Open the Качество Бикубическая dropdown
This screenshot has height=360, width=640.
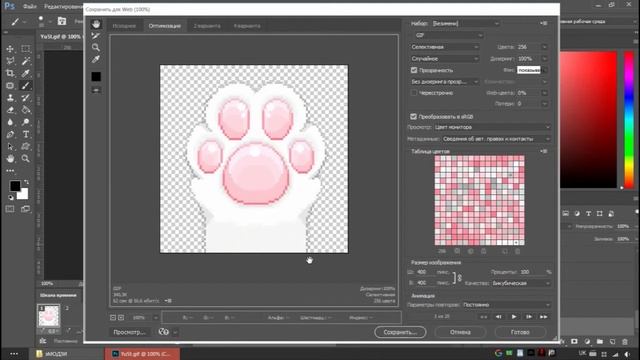pyautogui.click(x=521, y=283)
